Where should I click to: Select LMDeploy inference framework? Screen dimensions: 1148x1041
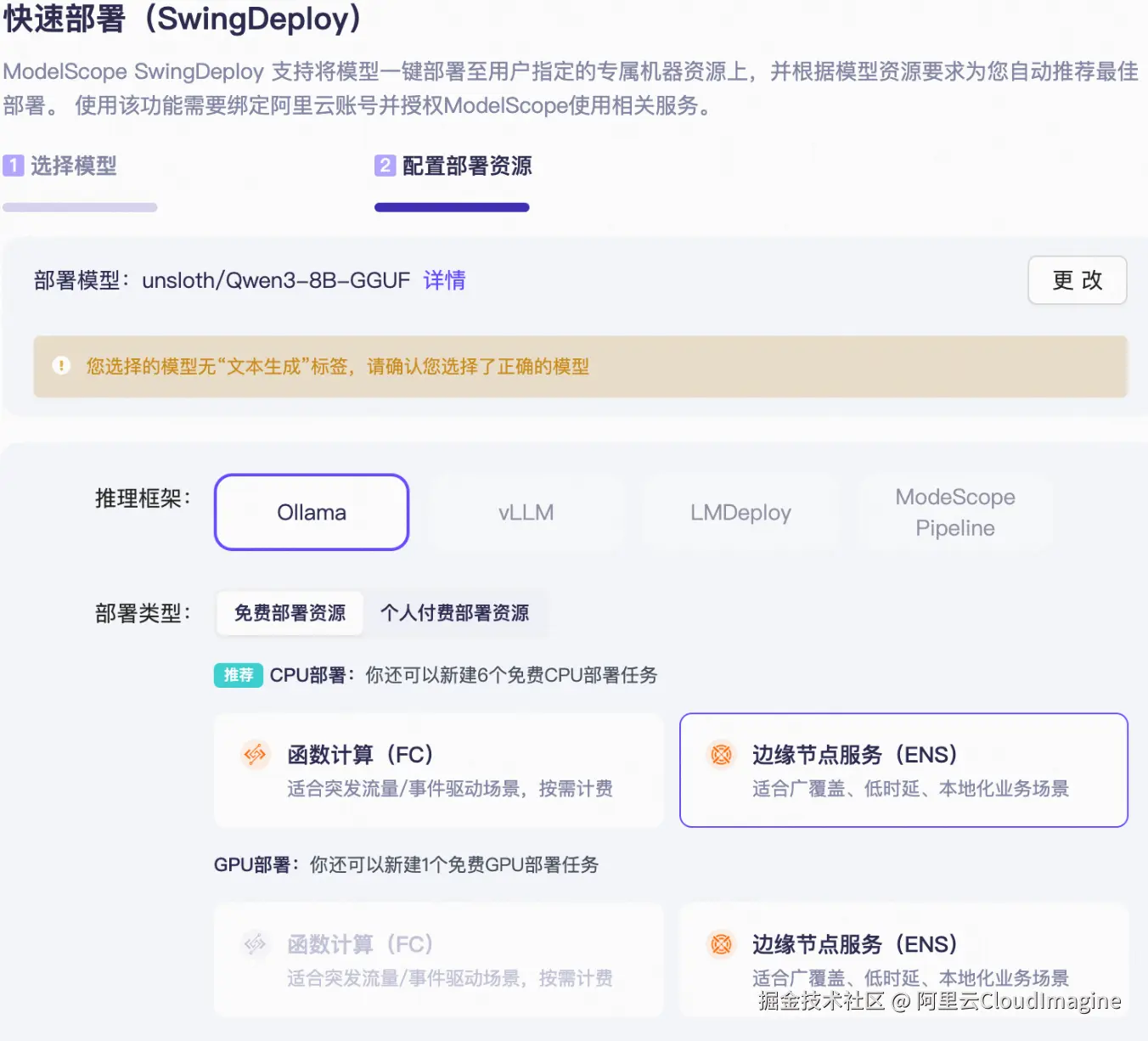[x=740, y=512]
